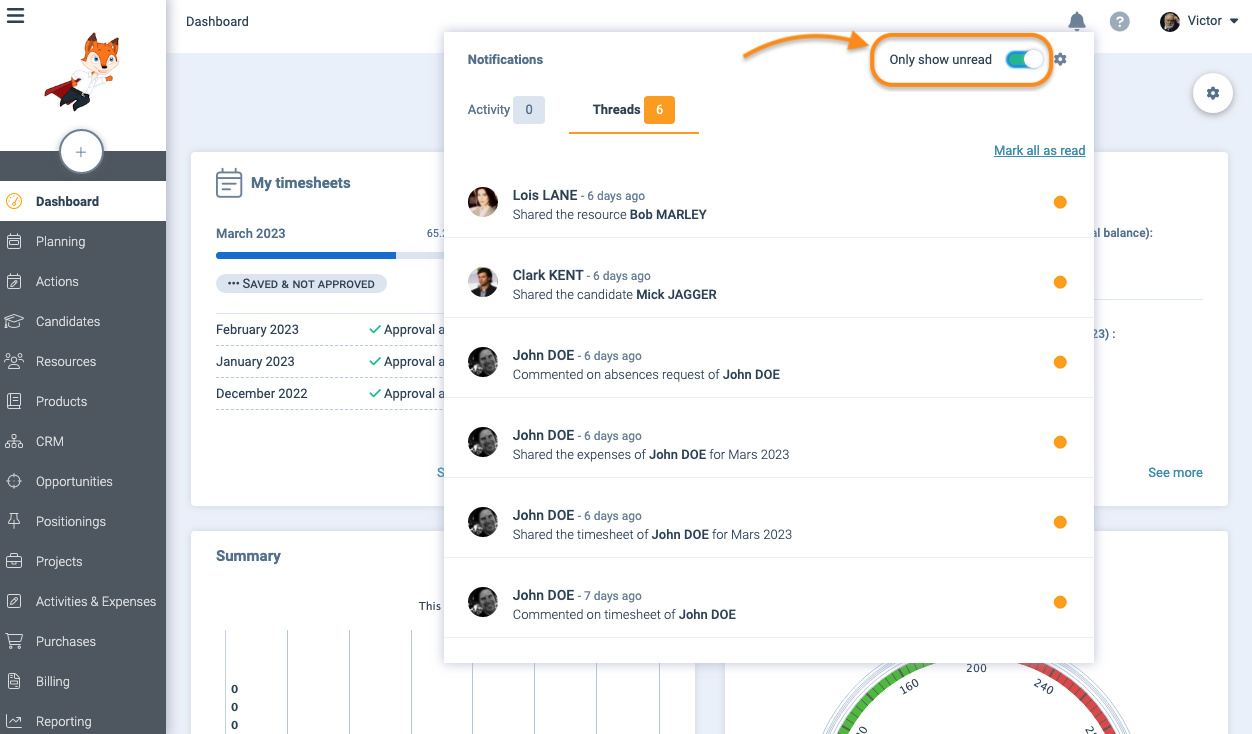Toggle unread dot on shared expenses notification
Viewport: 1252px width, 734px height.
point(1060,442)
